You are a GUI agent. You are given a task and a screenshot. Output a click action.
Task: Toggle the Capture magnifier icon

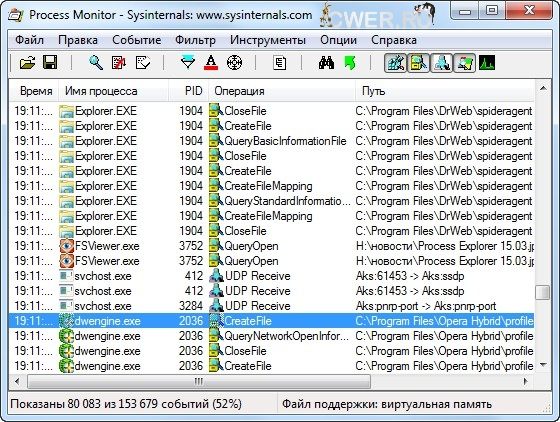[x=96, y=63]
